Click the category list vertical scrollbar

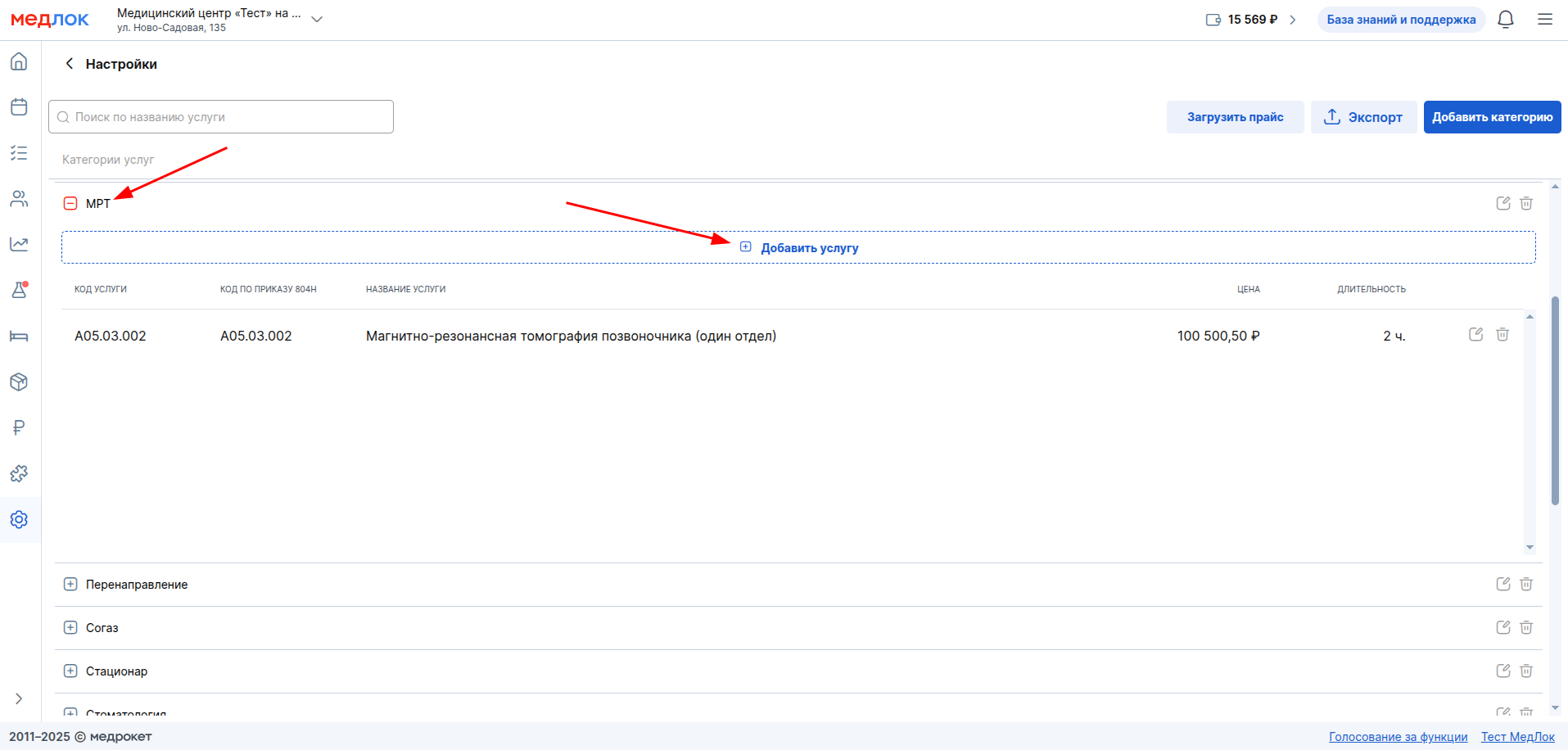[x=1555, y=401]
